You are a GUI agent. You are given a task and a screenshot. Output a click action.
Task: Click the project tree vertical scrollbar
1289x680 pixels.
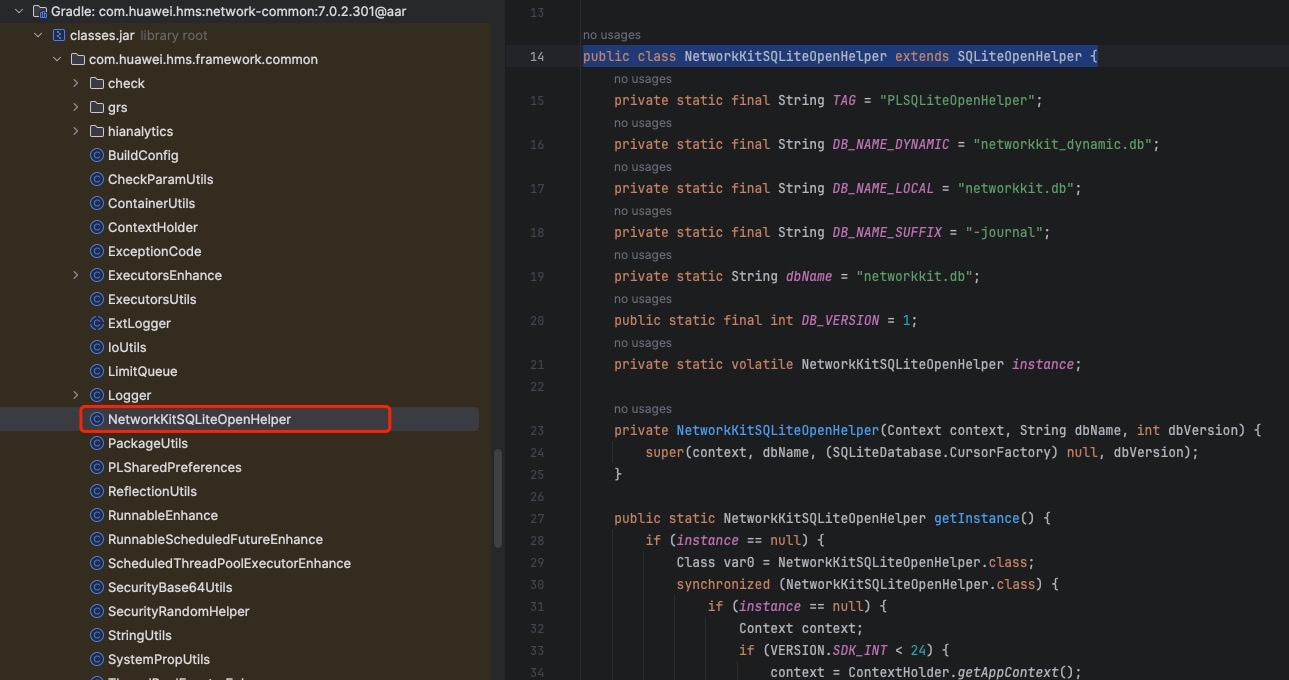point(498,498)
